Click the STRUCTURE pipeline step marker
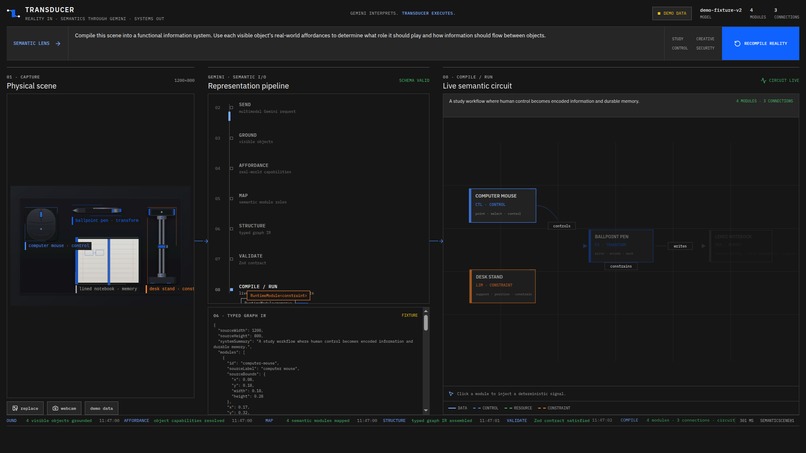Viewport: 806px width, 453px height. click(231, 229)
